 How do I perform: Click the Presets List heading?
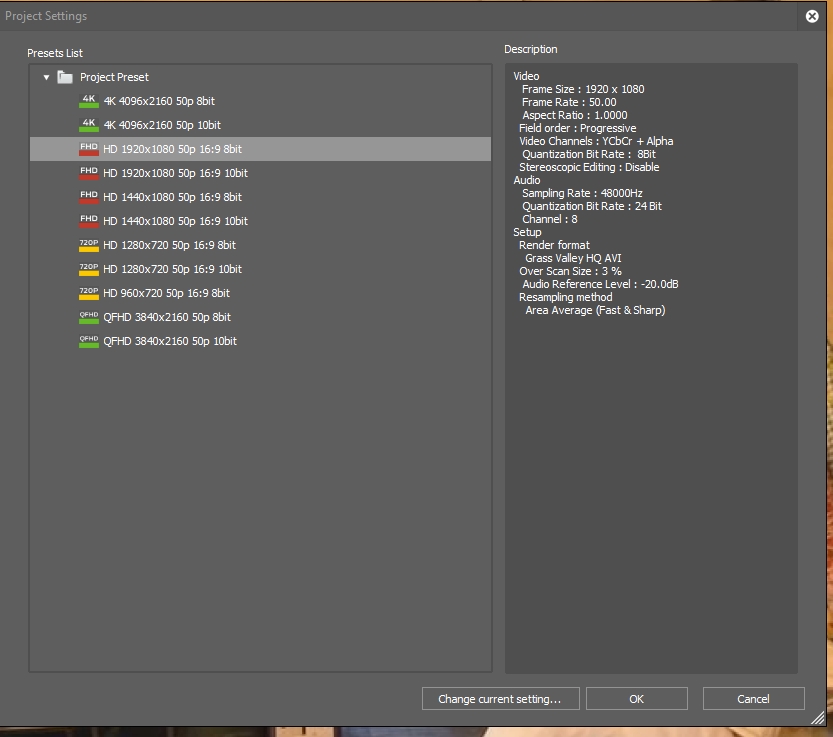click(x=55, y=53)
